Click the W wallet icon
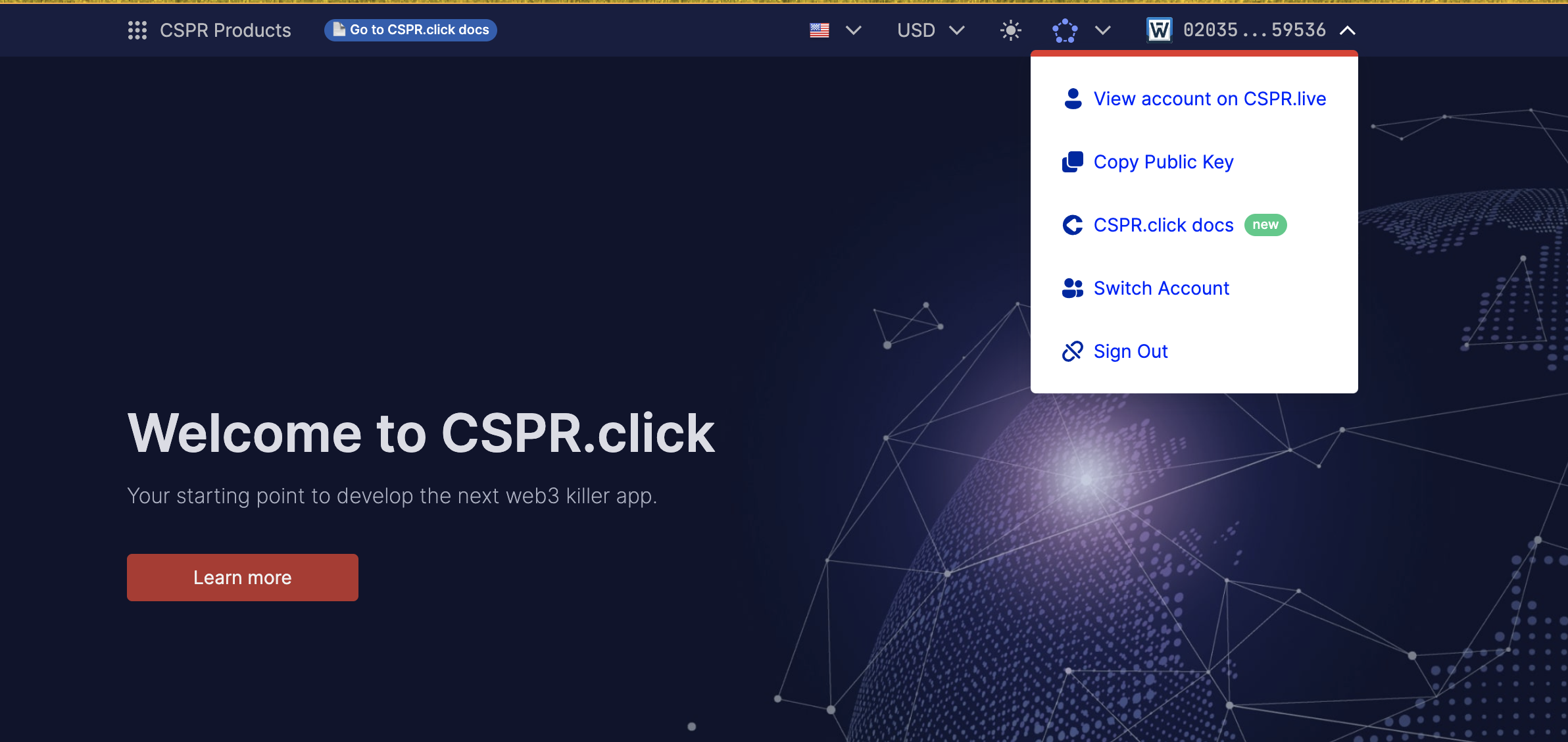The width and height of the screenshot is (1568, 742). click(1159, 30)
